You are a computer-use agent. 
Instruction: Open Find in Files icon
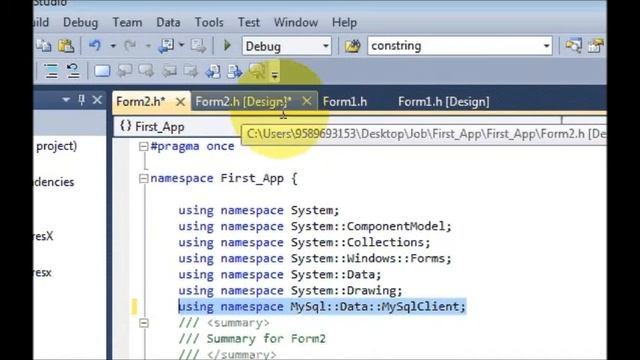click(x=352, y=46)
